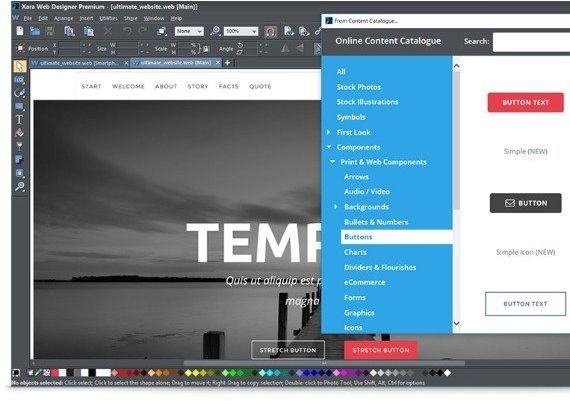
Task: Switch to ultimate_website.web [Smartphone] tab
Action: click(x=79, y=63)
